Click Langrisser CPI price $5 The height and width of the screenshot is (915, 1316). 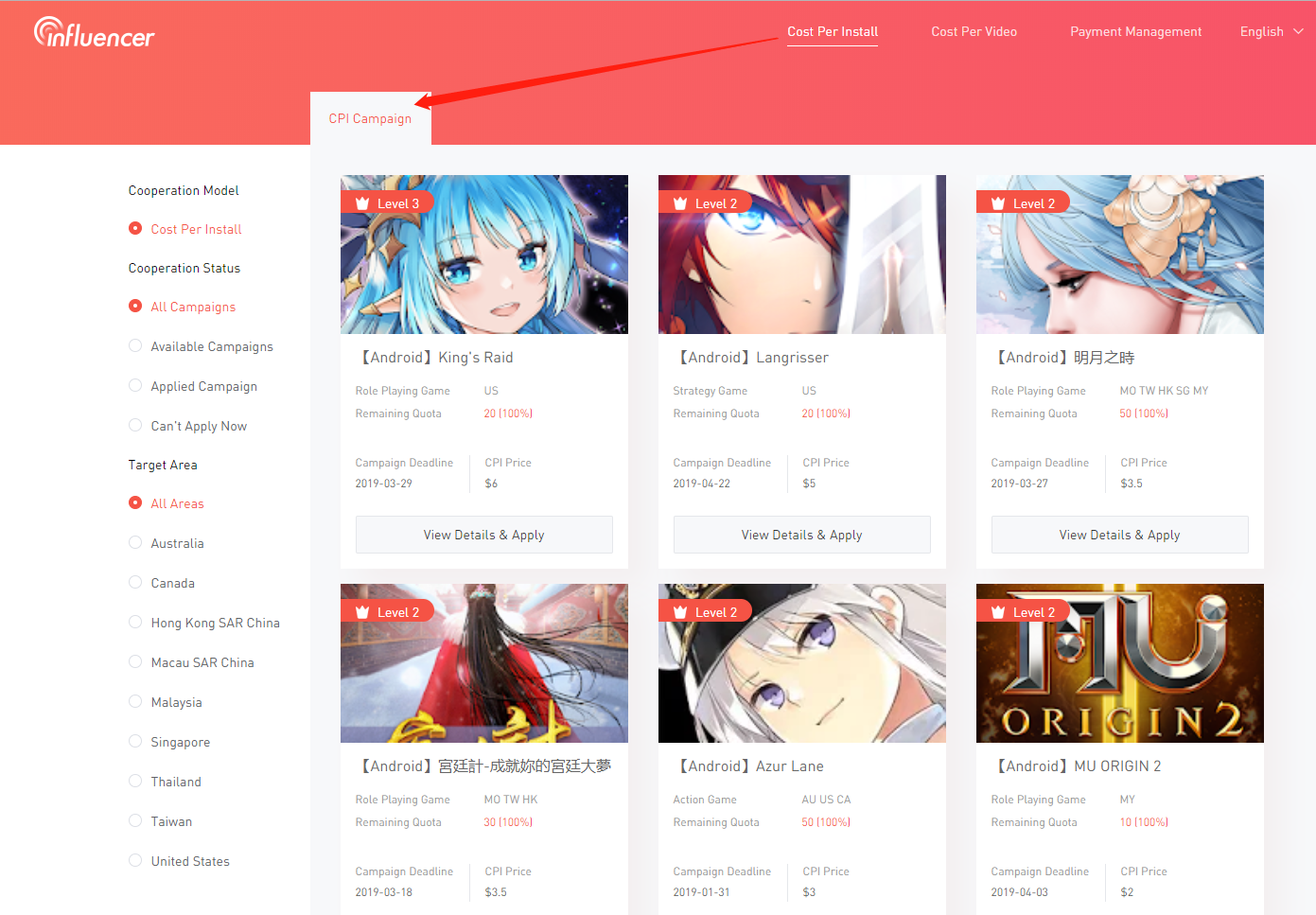click(809, 484)
